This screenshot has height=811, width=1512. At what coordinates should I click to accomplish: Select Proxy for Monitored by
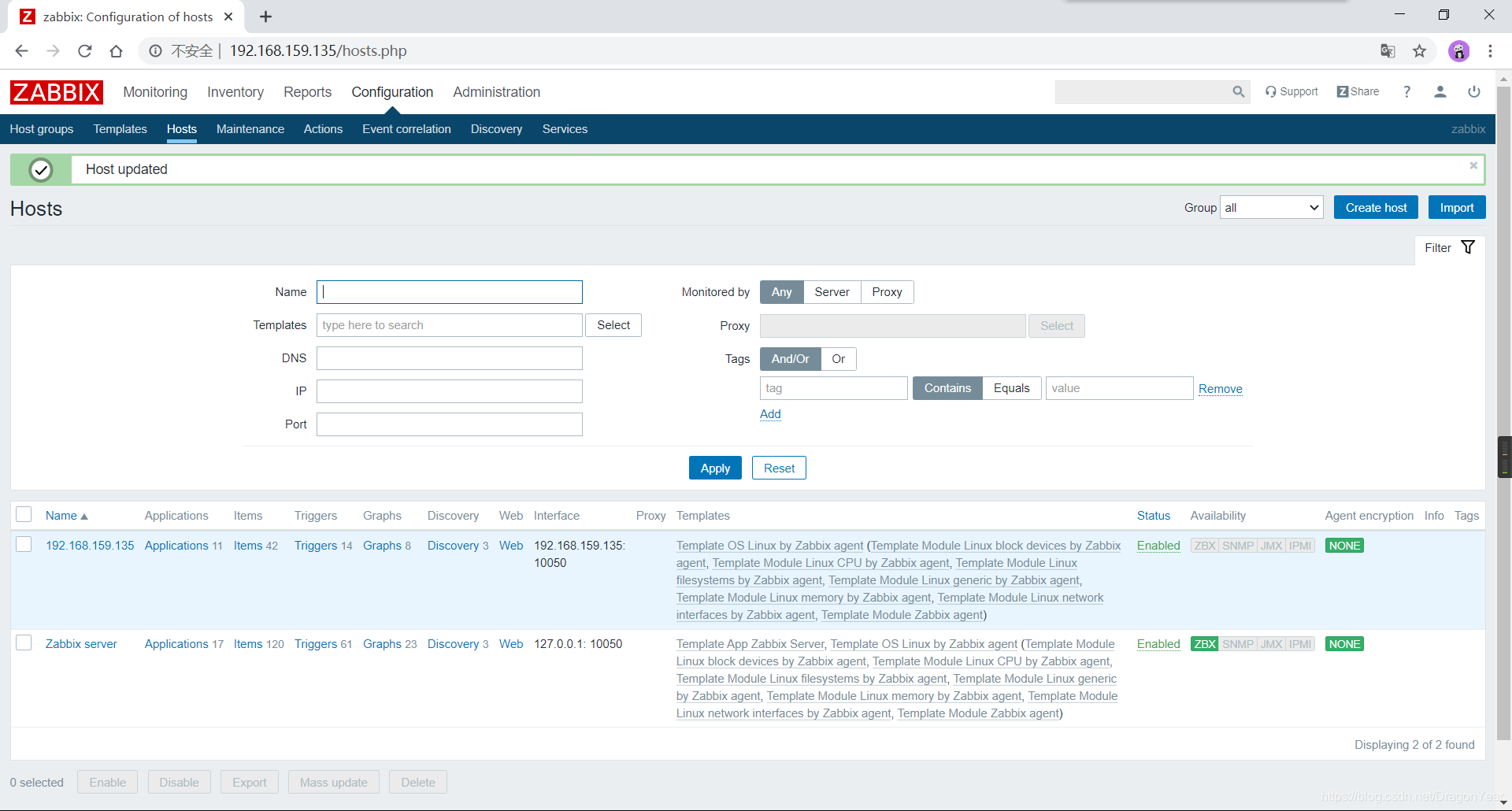pyautogui.click(x=887, y=292)
